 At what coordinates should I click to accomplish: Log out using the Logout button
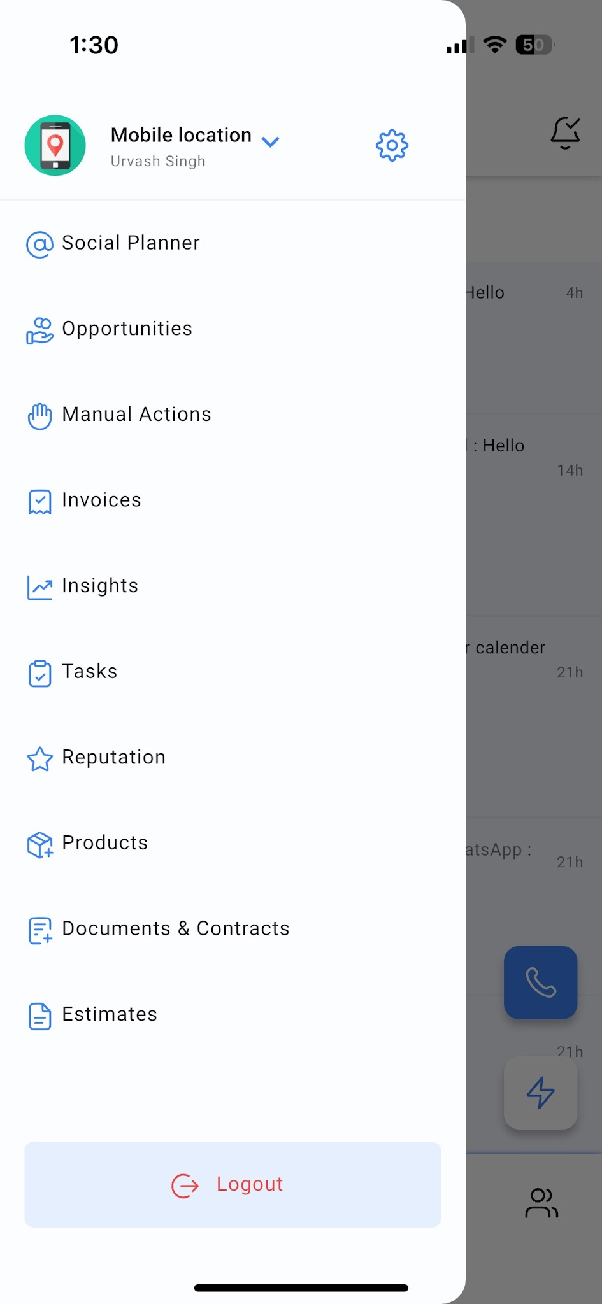pyautogui.click(x=232, y=1185)
